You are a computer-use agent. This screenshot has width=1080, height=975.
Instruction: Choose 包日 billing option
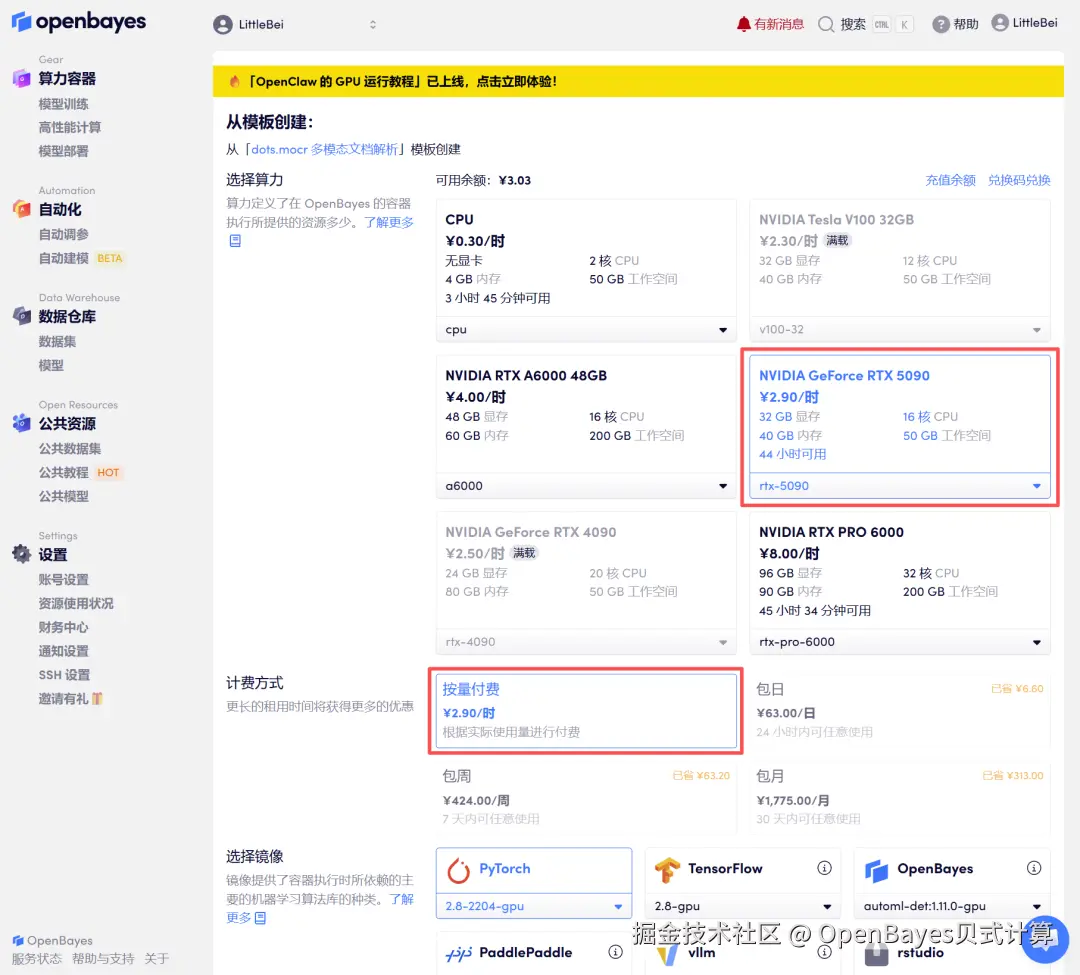click(900, 711)
